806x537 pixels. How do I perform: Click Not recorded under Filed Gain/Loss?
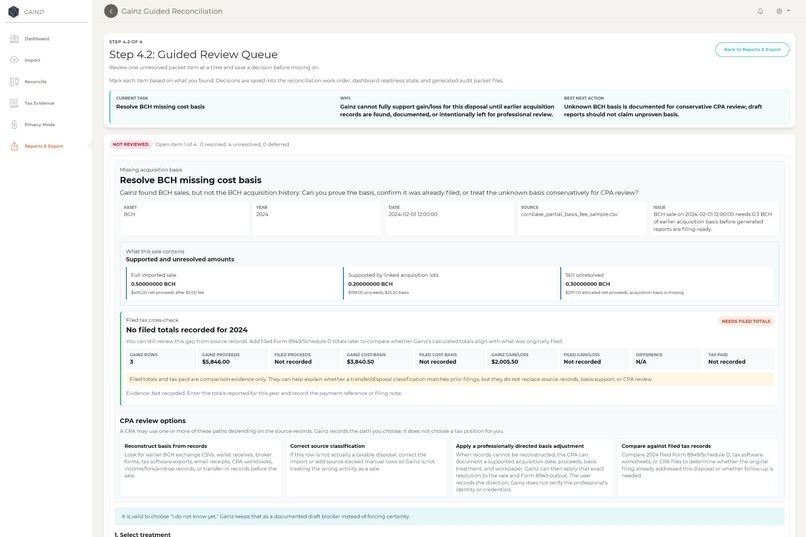(x=582, y=362)
